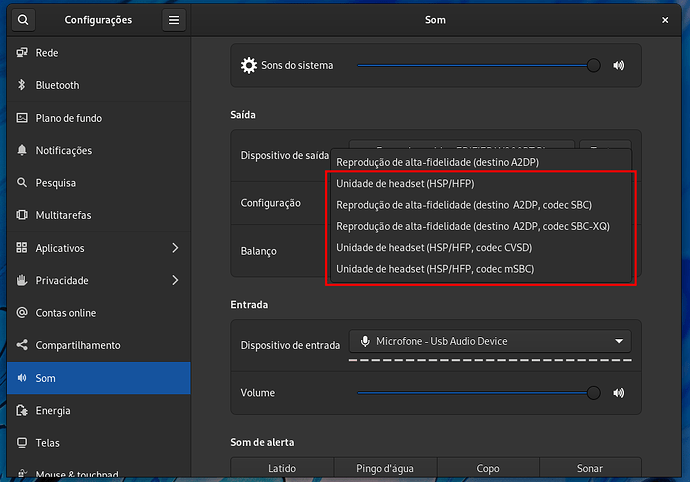Choose Latido alert sound
This screenshot has height=482, width=690.
pos(282,468)
